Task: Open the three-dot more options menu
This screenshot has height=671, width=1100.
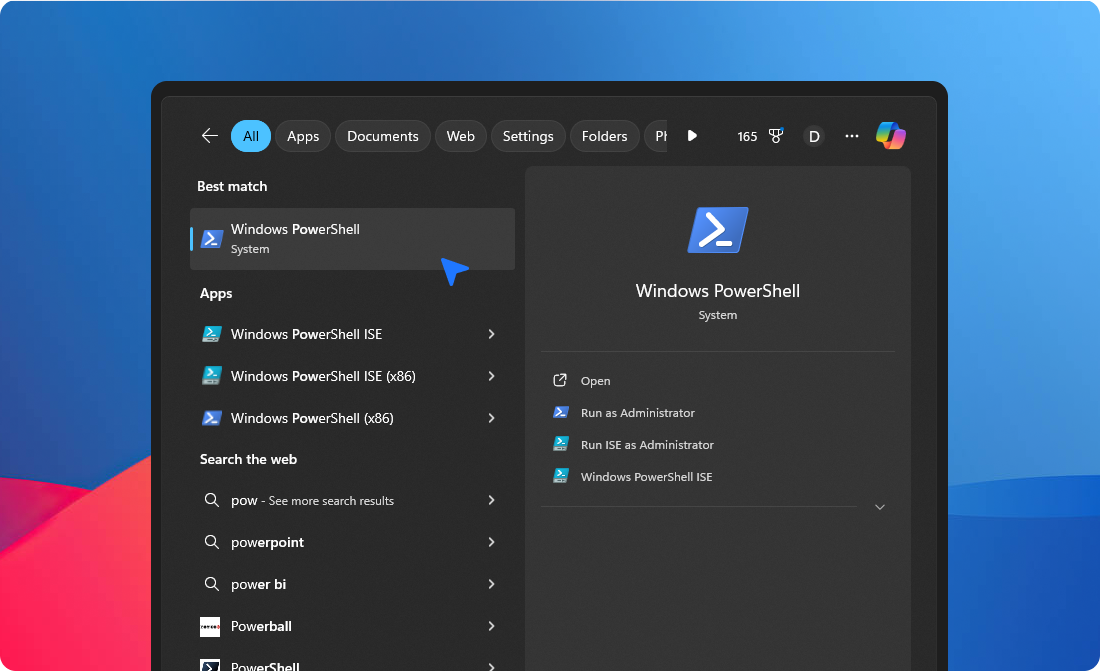Action: 852,136
